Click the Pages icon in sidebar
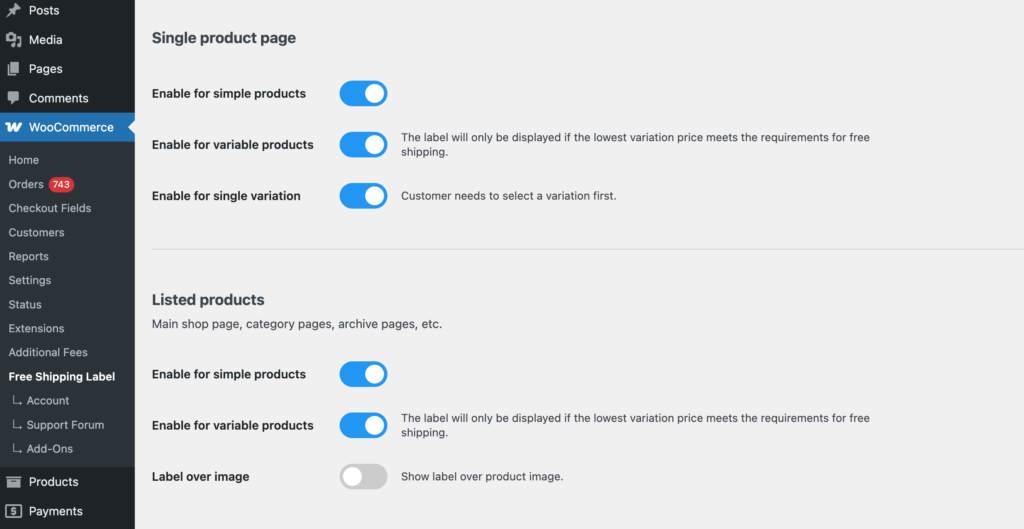1024x529 pixels. pyautogui.click(x=14, y=69)
